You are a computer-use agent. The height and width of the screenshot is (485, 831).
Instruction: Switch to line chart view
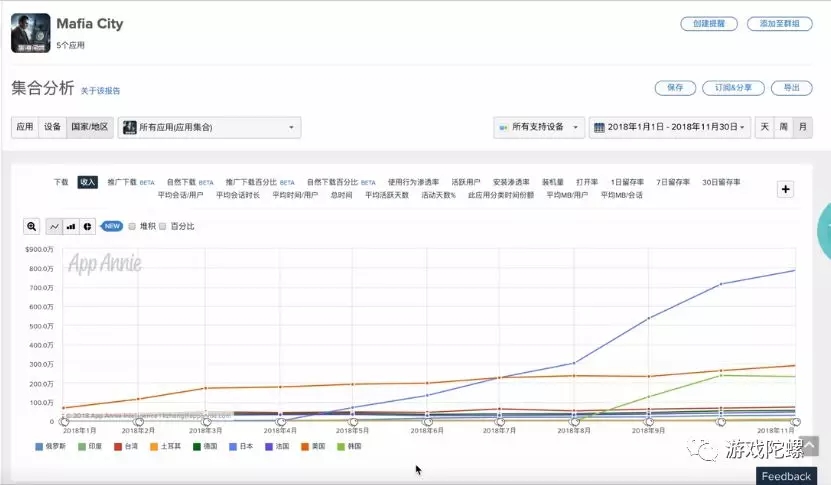[54, 226]
